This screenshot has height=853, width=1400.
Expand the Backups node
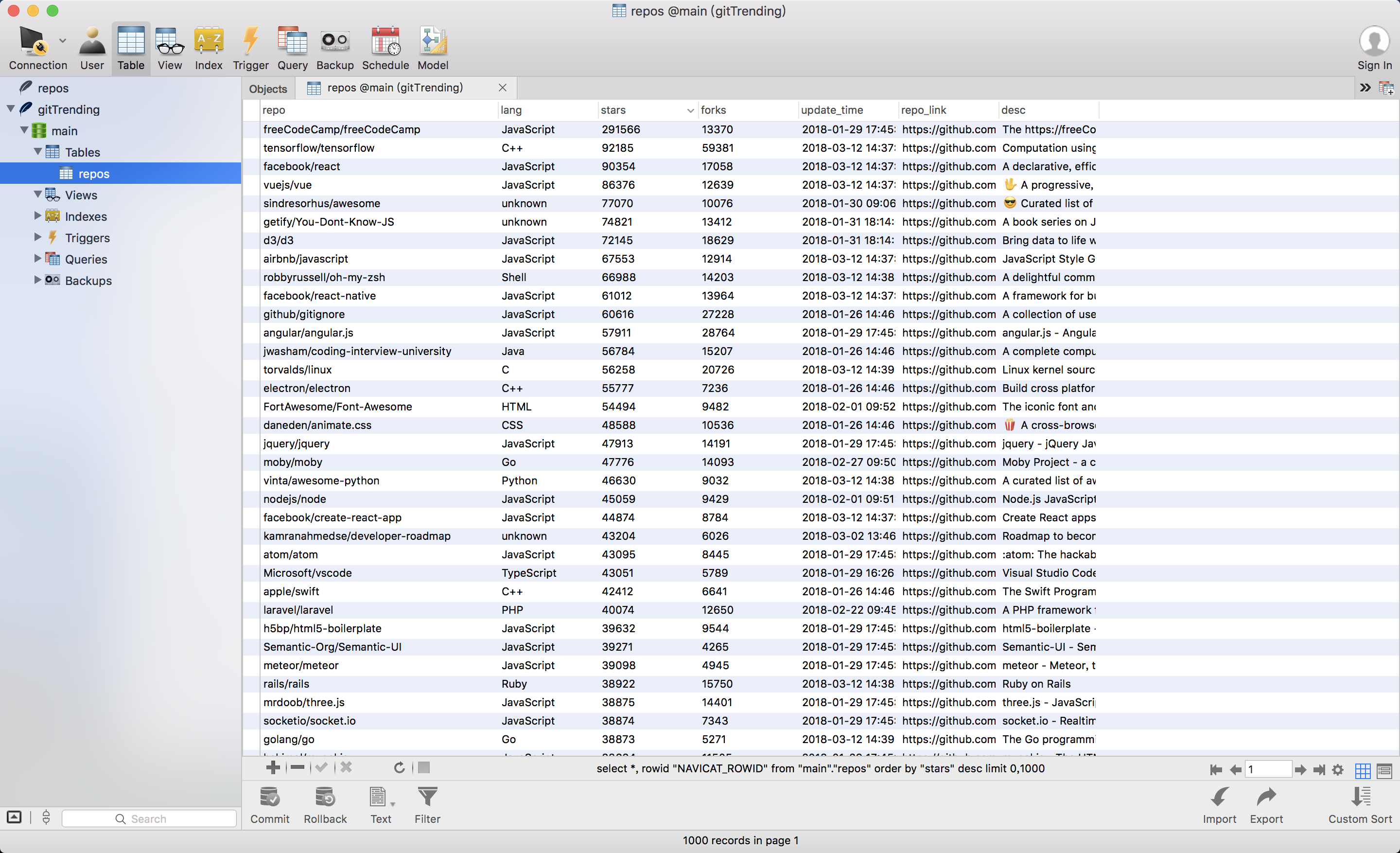(37, 280)
